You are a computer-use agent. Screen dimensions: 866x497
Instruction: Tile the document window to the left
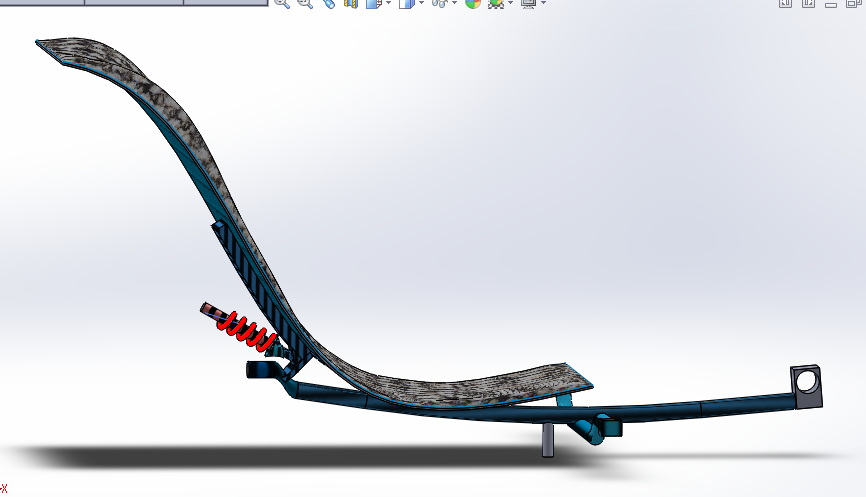tap(785, 3)
